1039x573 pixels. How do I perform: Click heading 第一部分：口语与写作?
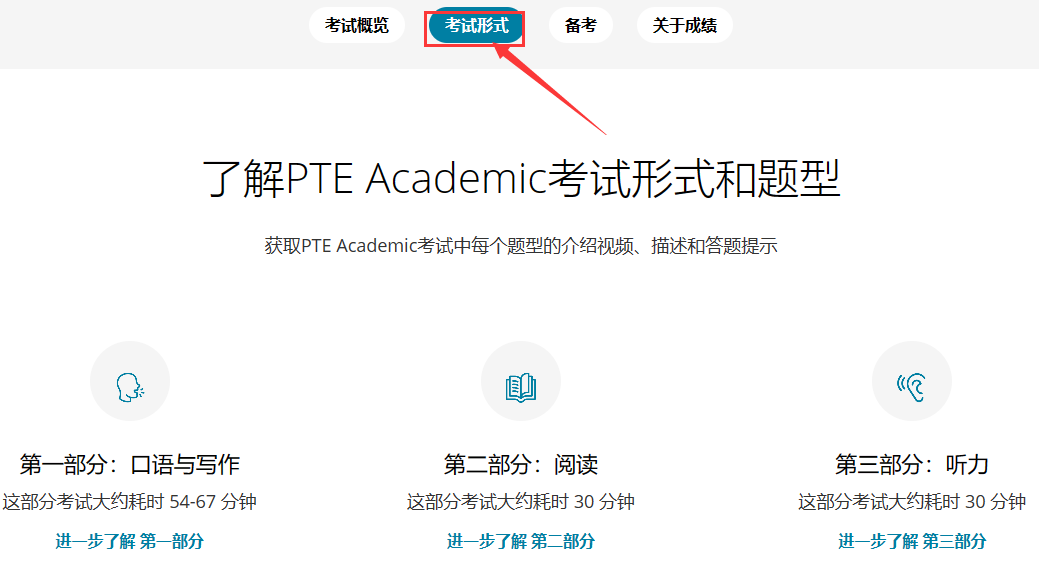[130, 464]
